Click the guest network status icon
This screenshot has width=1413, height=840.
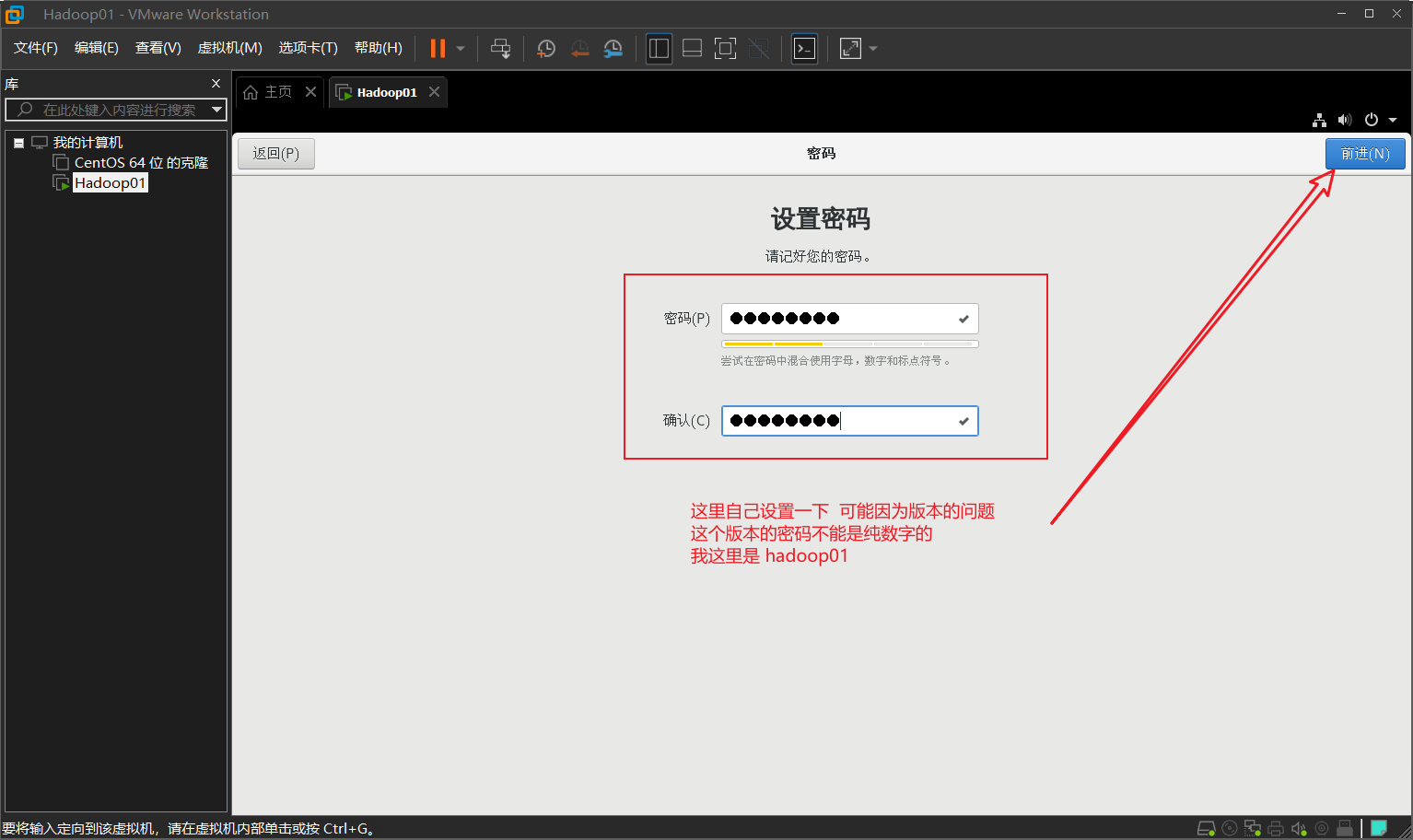[x=1320, y=120]
